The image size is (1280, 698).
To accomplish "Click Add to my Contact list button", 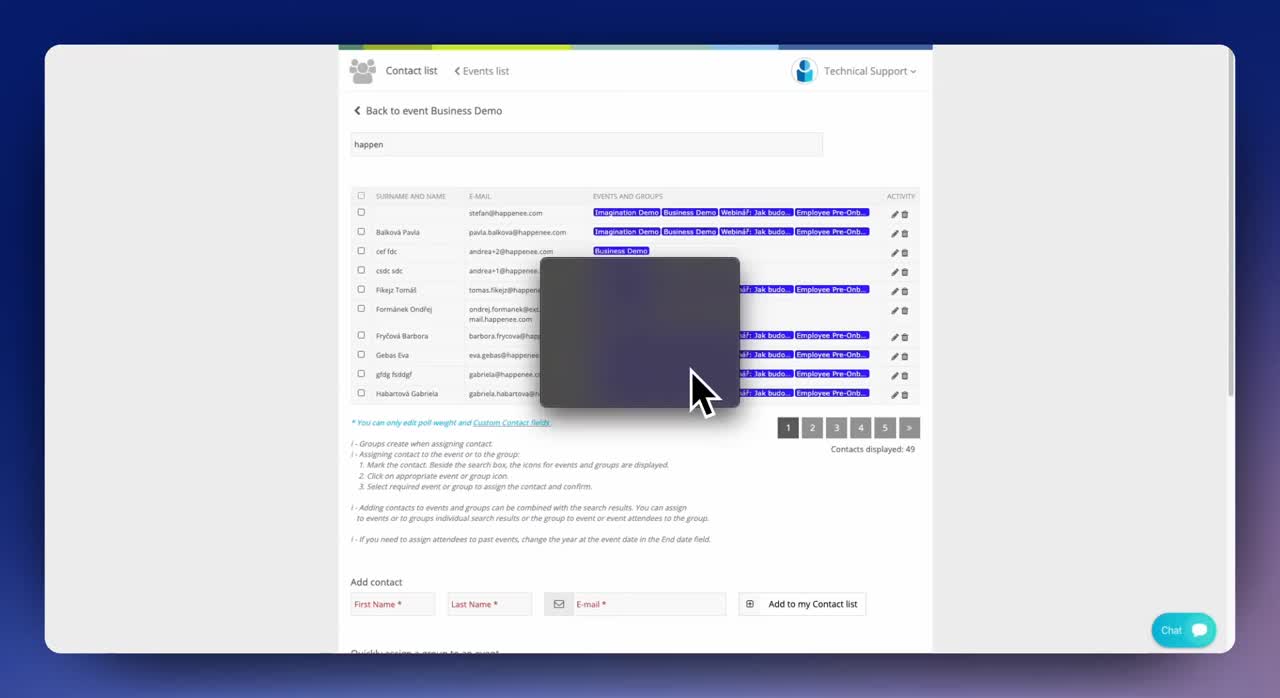I will pos(802,604).
